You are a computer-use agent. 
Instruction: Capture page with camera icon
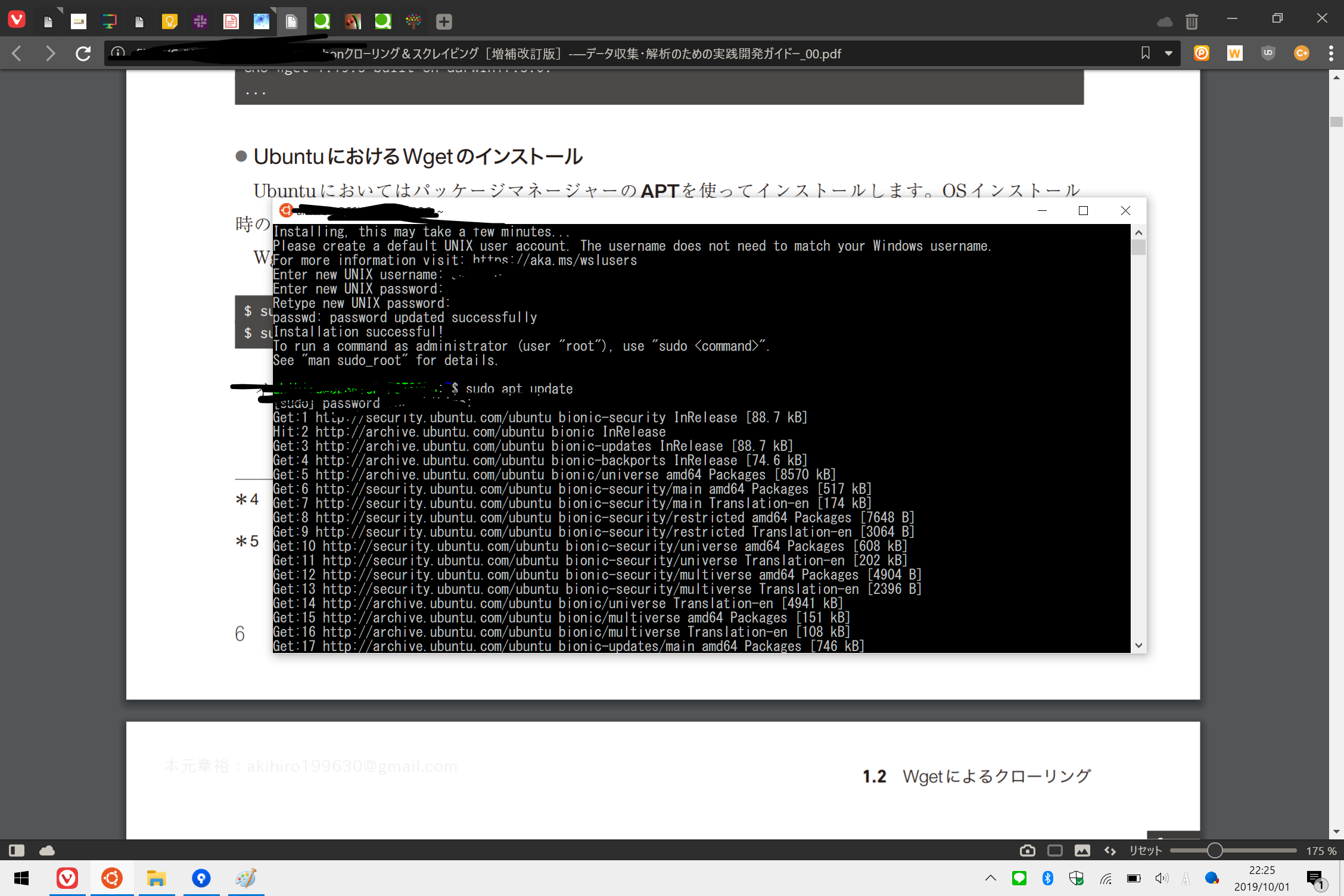1027,851
